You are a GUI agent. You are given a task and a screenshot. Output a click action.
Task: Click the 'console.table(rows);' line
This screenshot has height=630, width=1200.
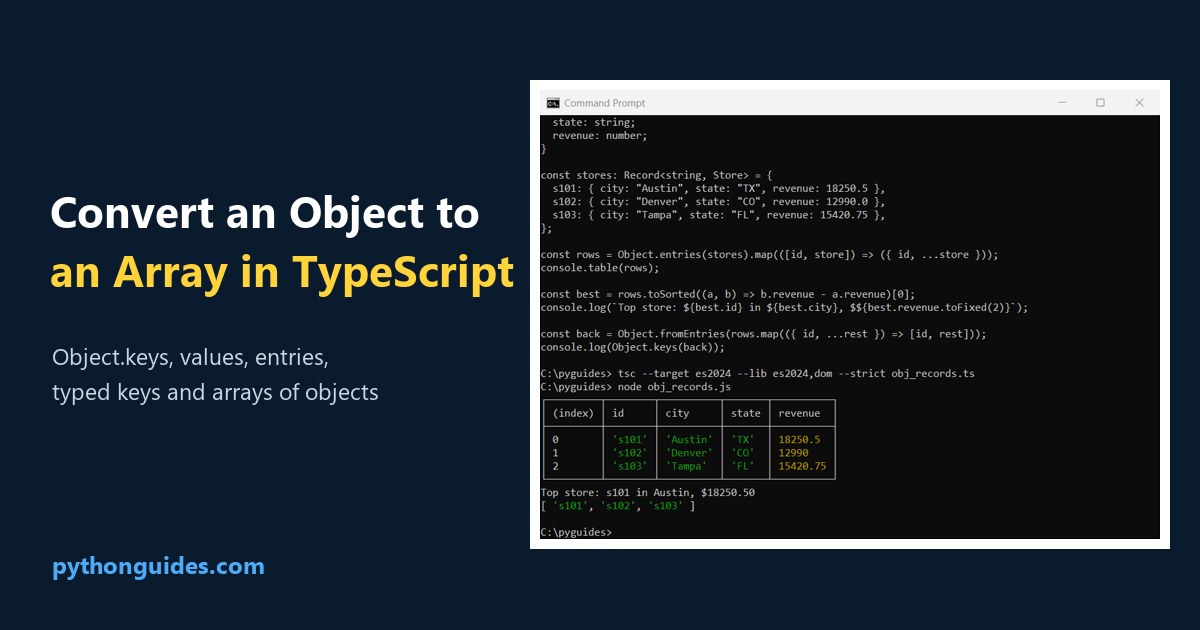coord(601,268)
